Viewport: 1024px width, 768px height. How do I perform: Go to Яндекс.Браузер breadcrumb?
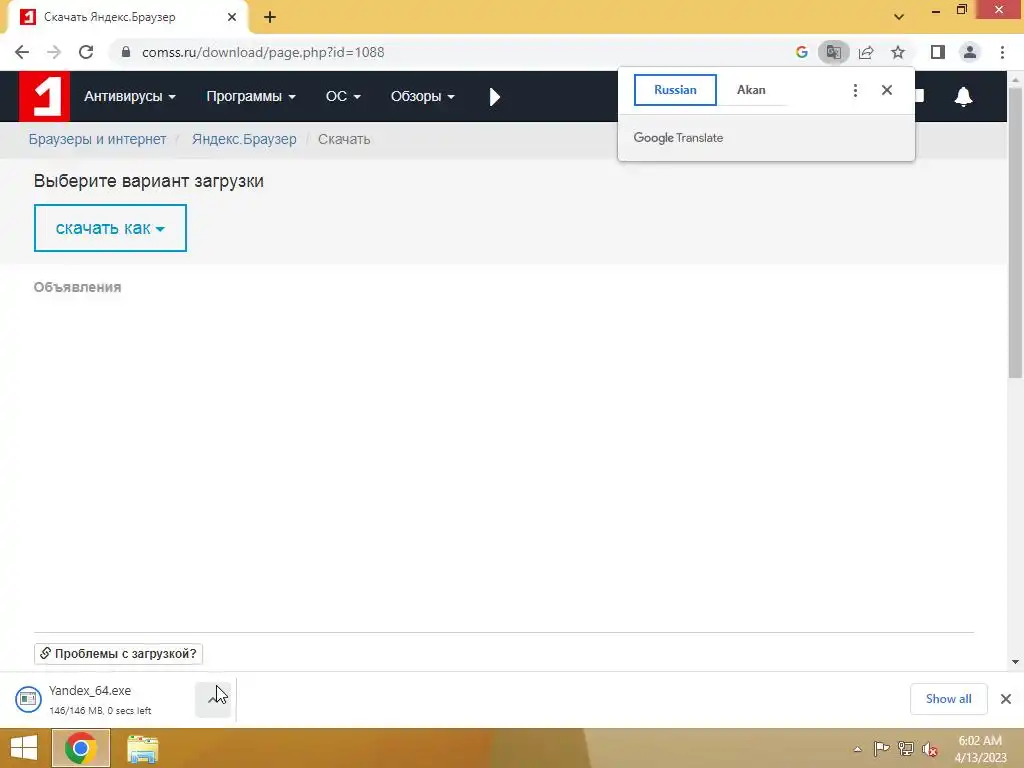(244, 139)
